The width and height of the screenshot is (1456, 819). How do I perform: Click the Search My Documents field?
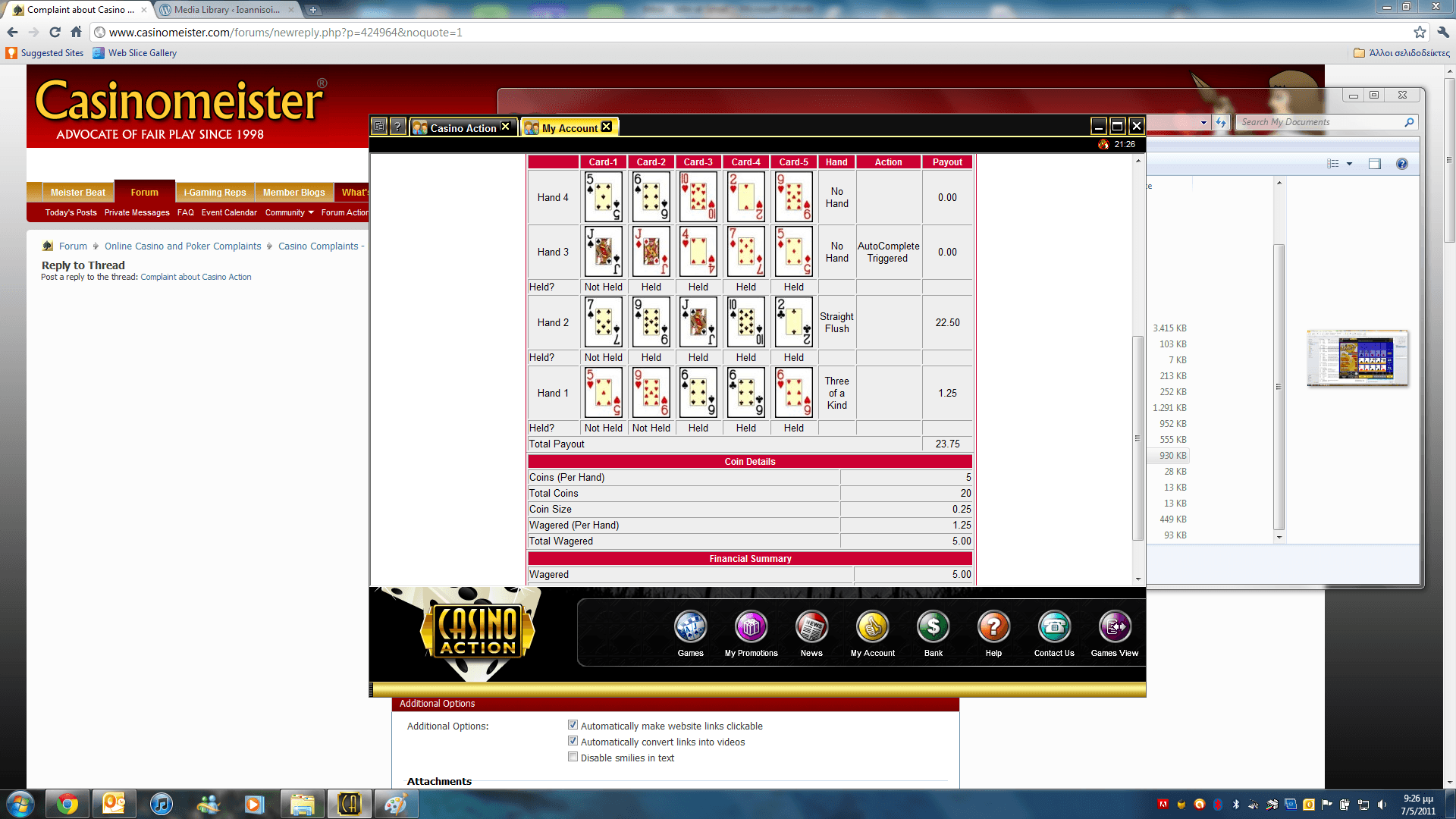pos(1326,122)
